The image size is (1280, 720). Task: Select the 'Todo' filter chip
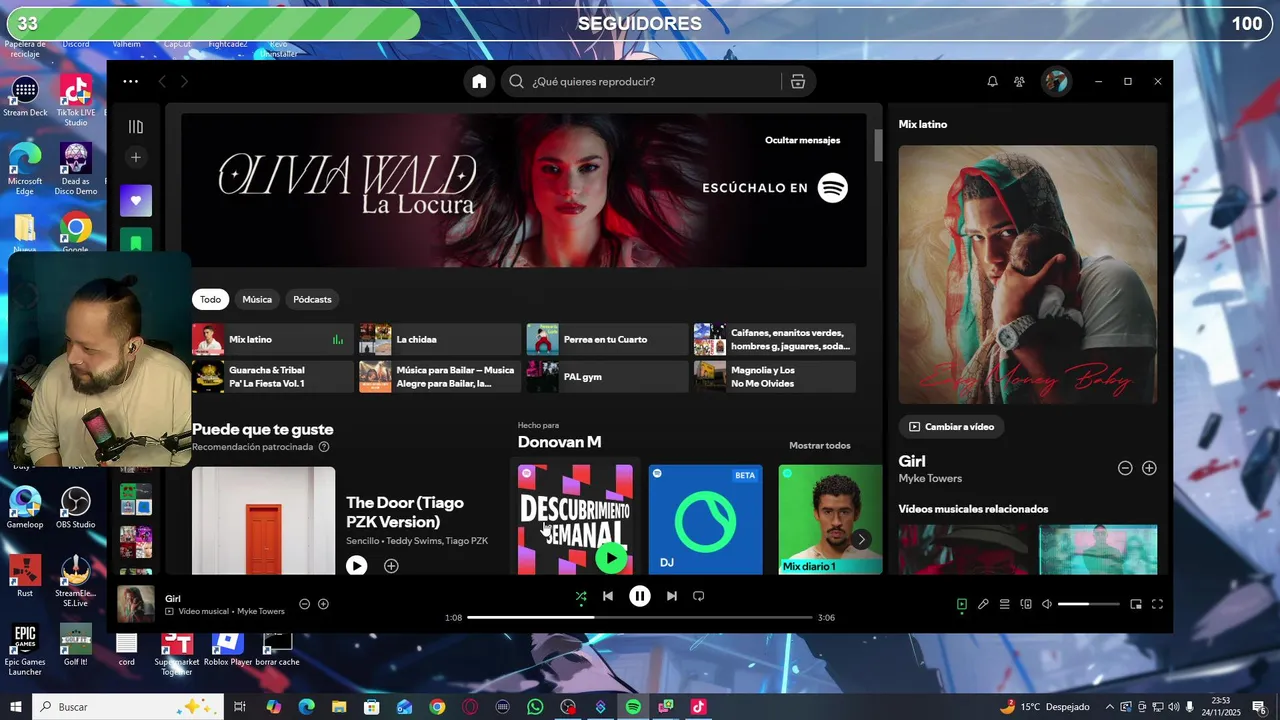(210, 299)
